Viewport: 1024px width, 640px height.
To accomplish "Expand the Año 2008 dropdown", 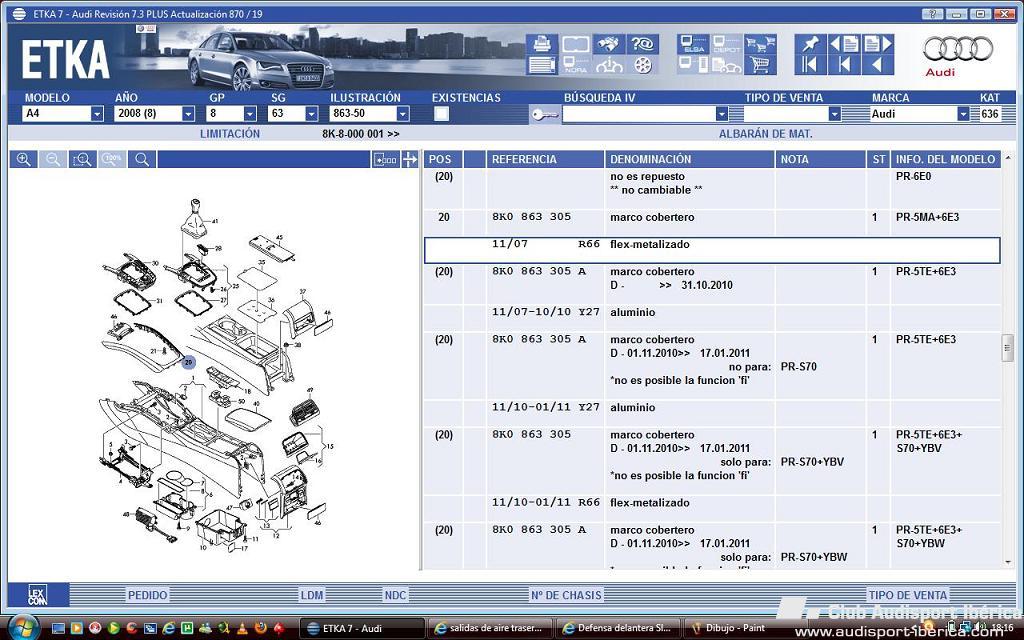I will [188, 114].
